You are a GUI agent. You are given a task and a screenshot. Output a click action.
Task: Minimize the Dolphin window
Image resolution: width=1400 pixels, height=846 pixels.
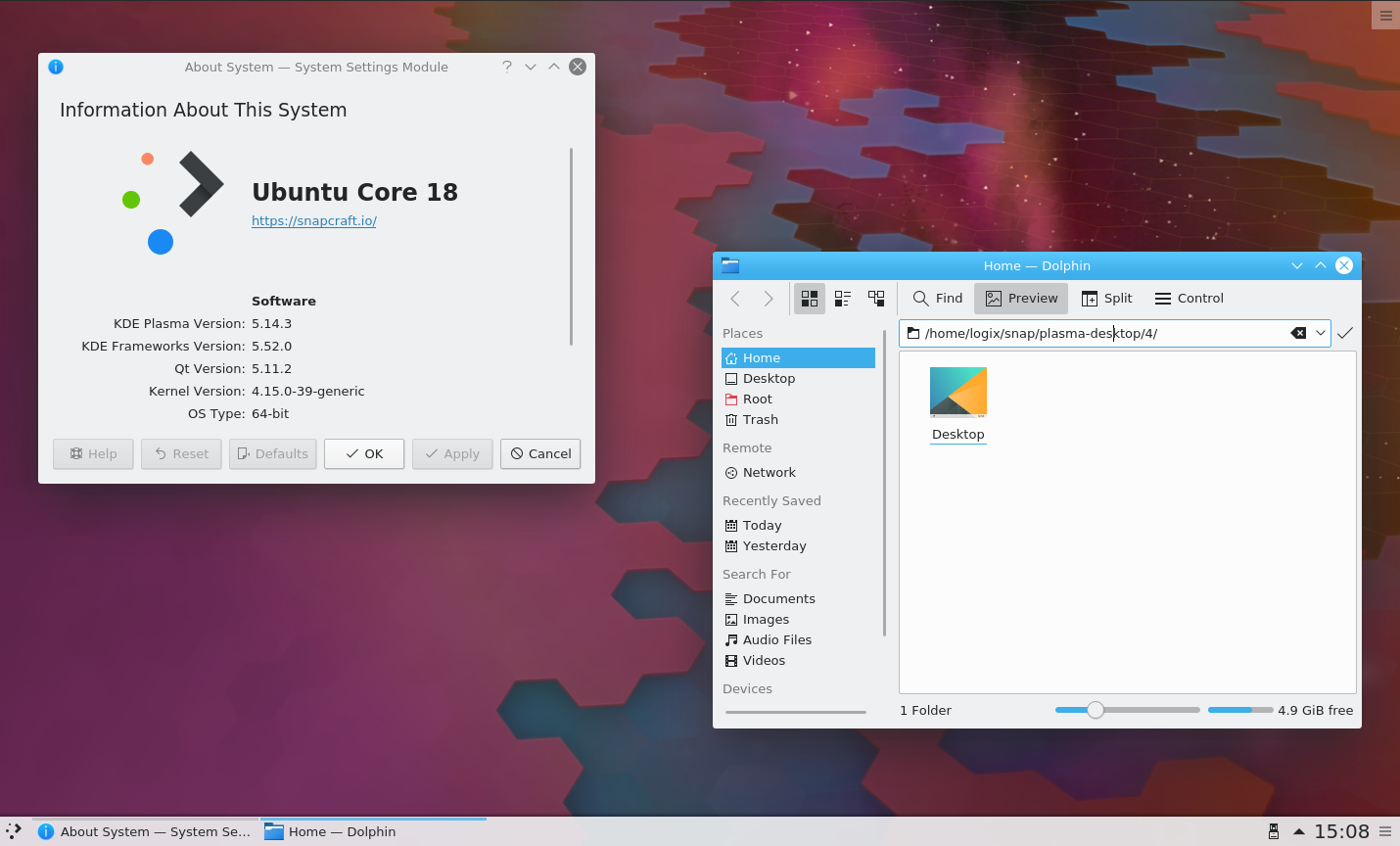click(x=1297, y=265)
